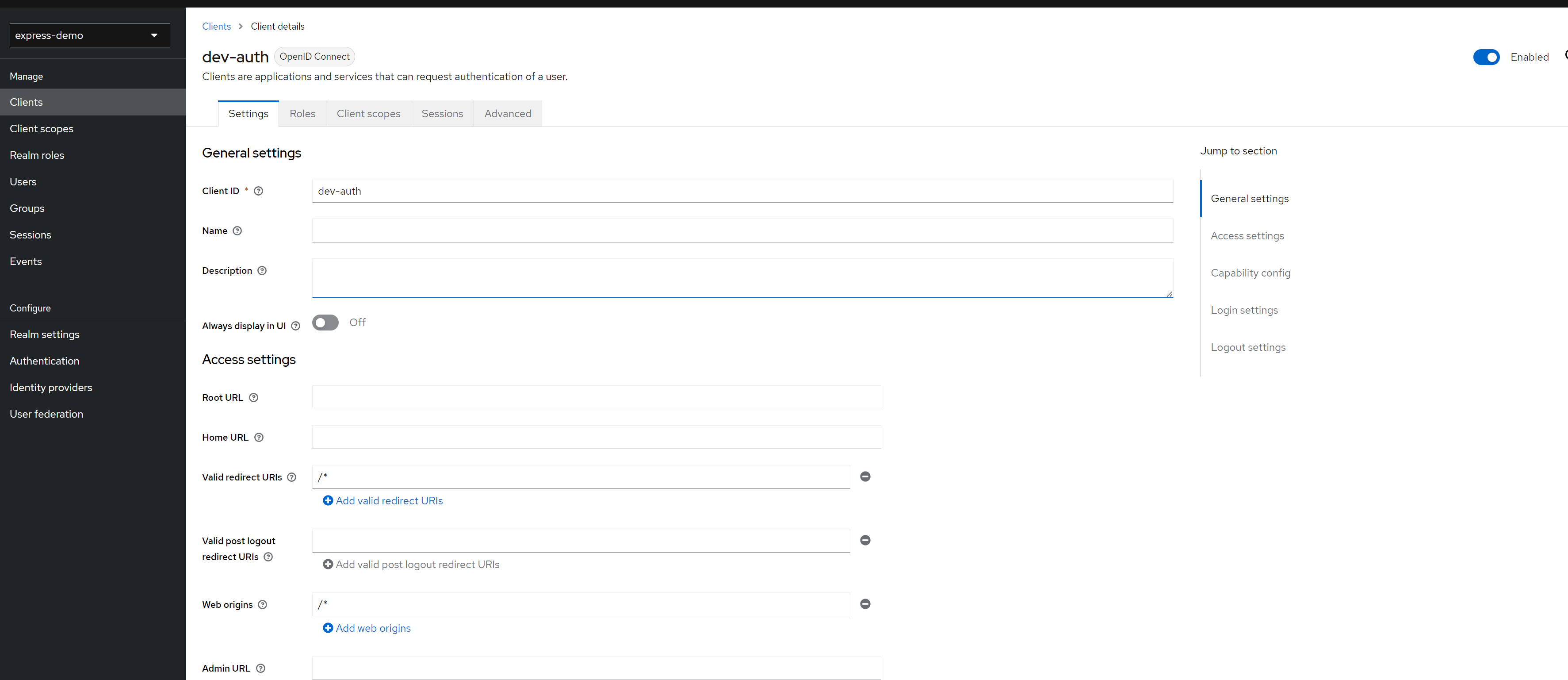
Task: Remove the /* web origin entry
Action: tap(865, 604)
